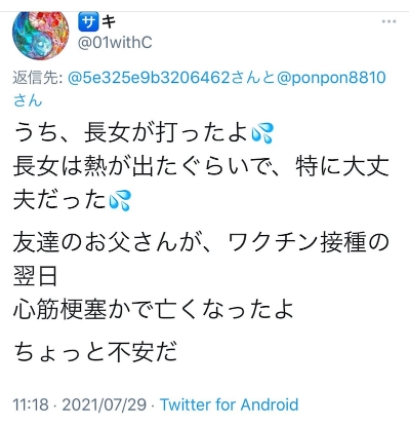
Task: Open the colorful yin-yang profile avatar
Action: point(40,35)
